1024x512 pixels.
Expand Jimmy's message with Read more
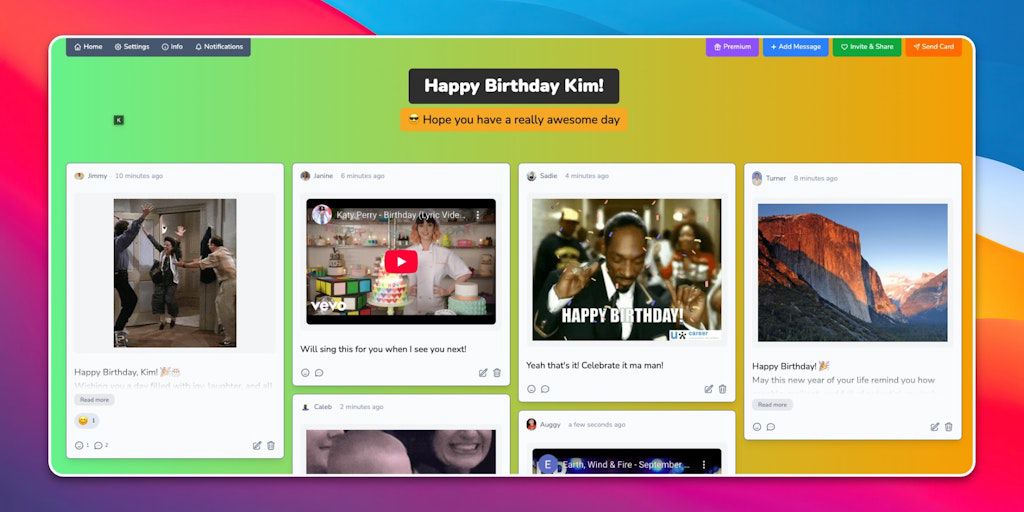95,400
